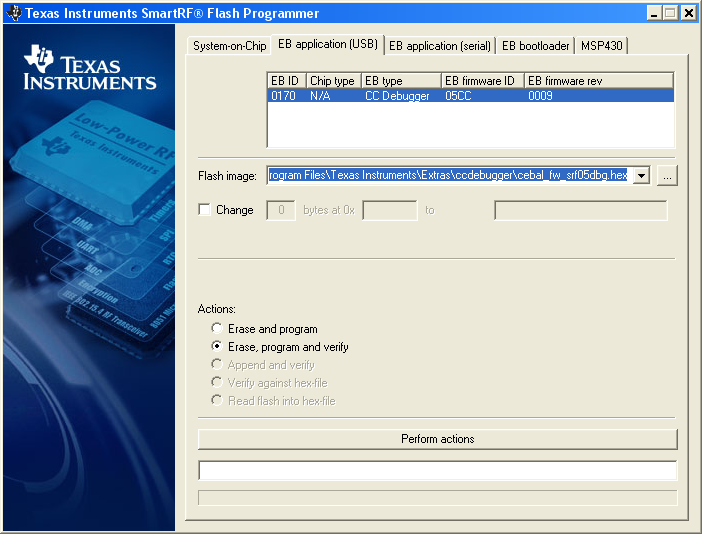Click the CC Debugger device entry
Screen dimensions: 702x534
pyautogui.click(x=397, y=95)
